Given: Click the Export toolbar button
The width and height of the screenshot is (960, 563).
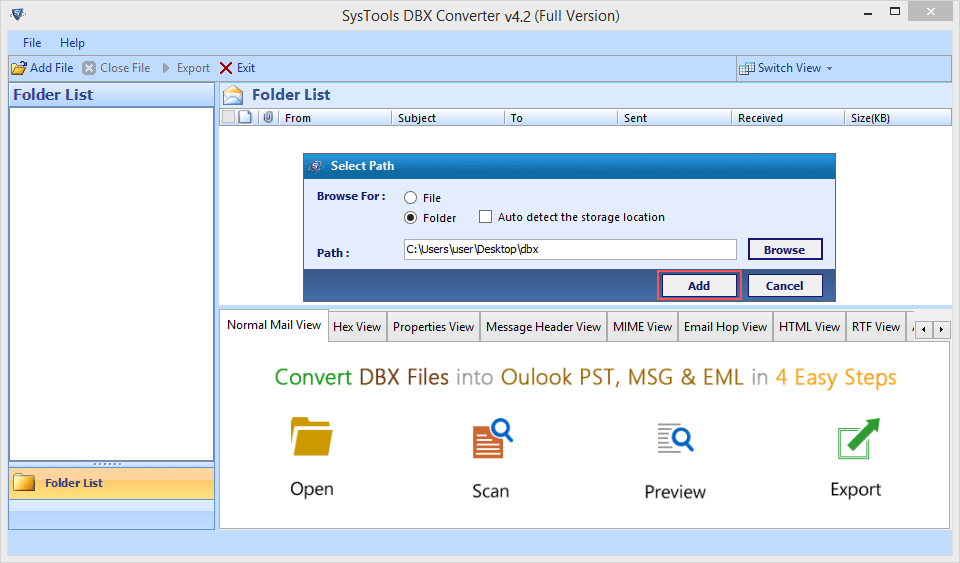Looking at the screenshot, I should click(185, 68).
